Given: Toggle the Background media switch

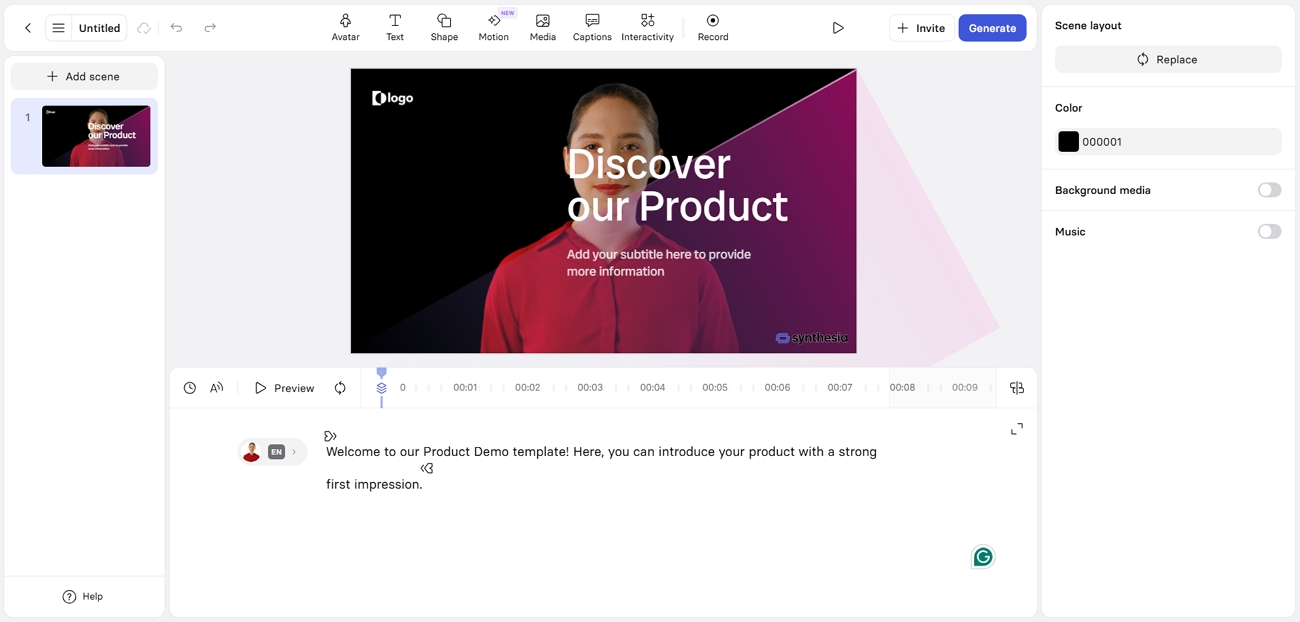Looking at the screenshot, I should click(x=1269, y=190).
